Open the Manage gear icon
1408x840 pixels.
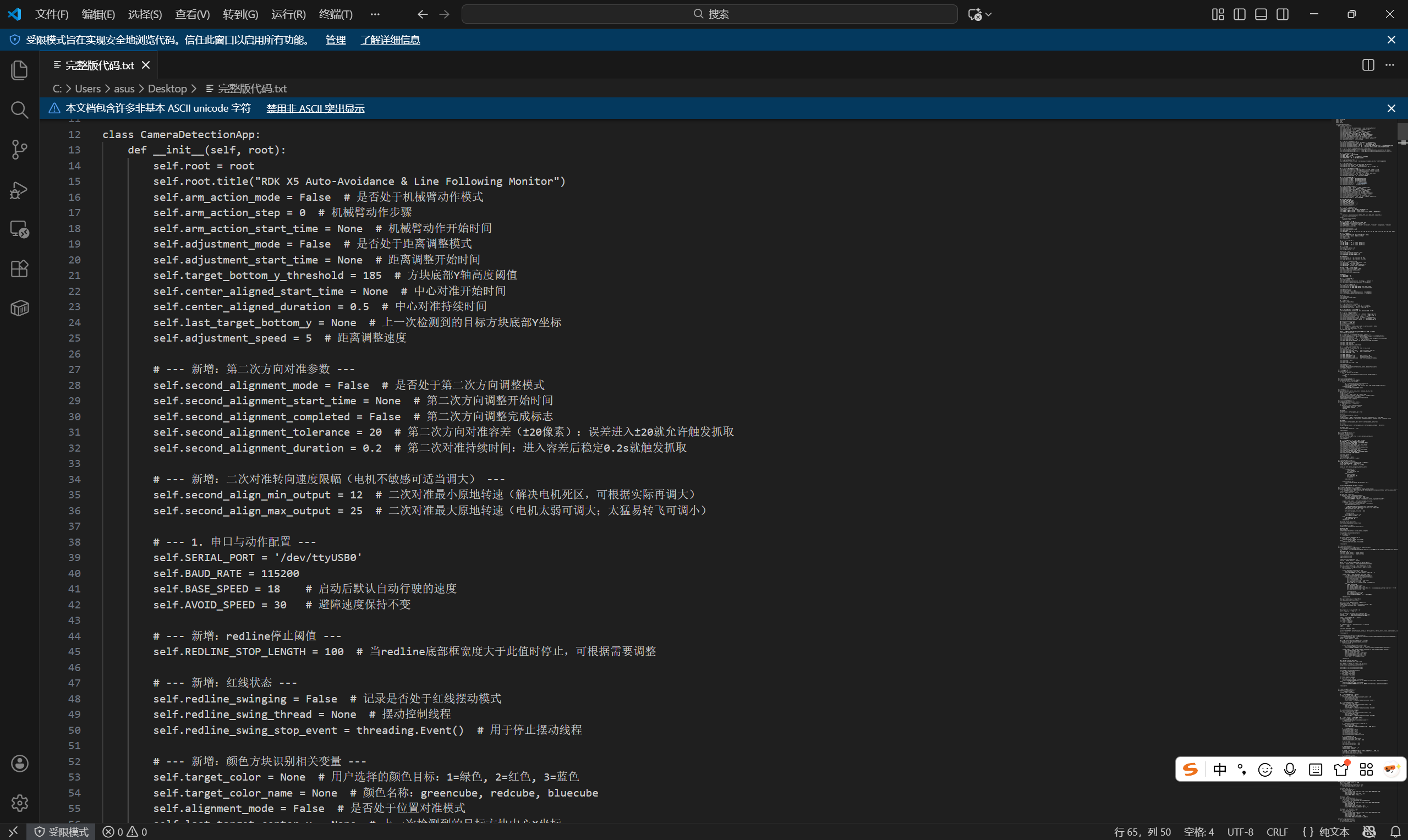(x=19, y=803)
